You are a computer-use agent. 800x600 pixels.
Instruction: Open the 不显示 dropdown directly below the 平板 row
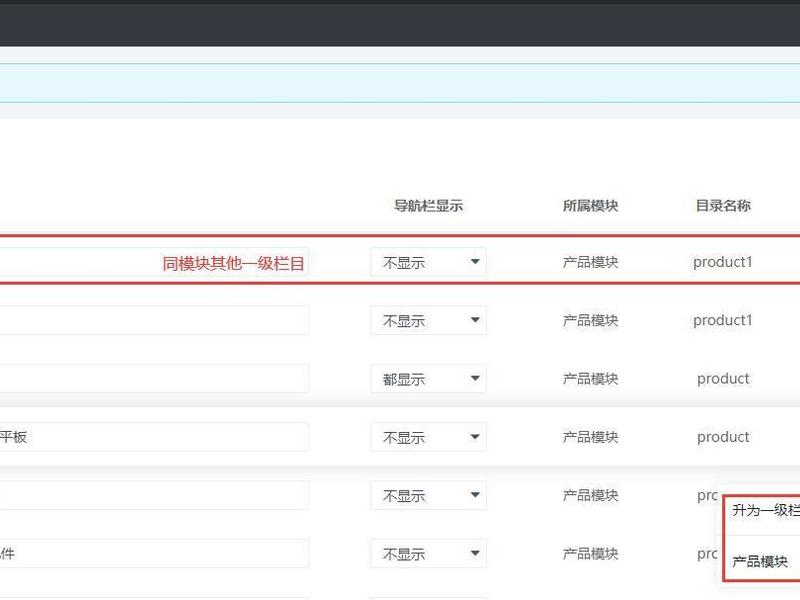coord(429,495)
